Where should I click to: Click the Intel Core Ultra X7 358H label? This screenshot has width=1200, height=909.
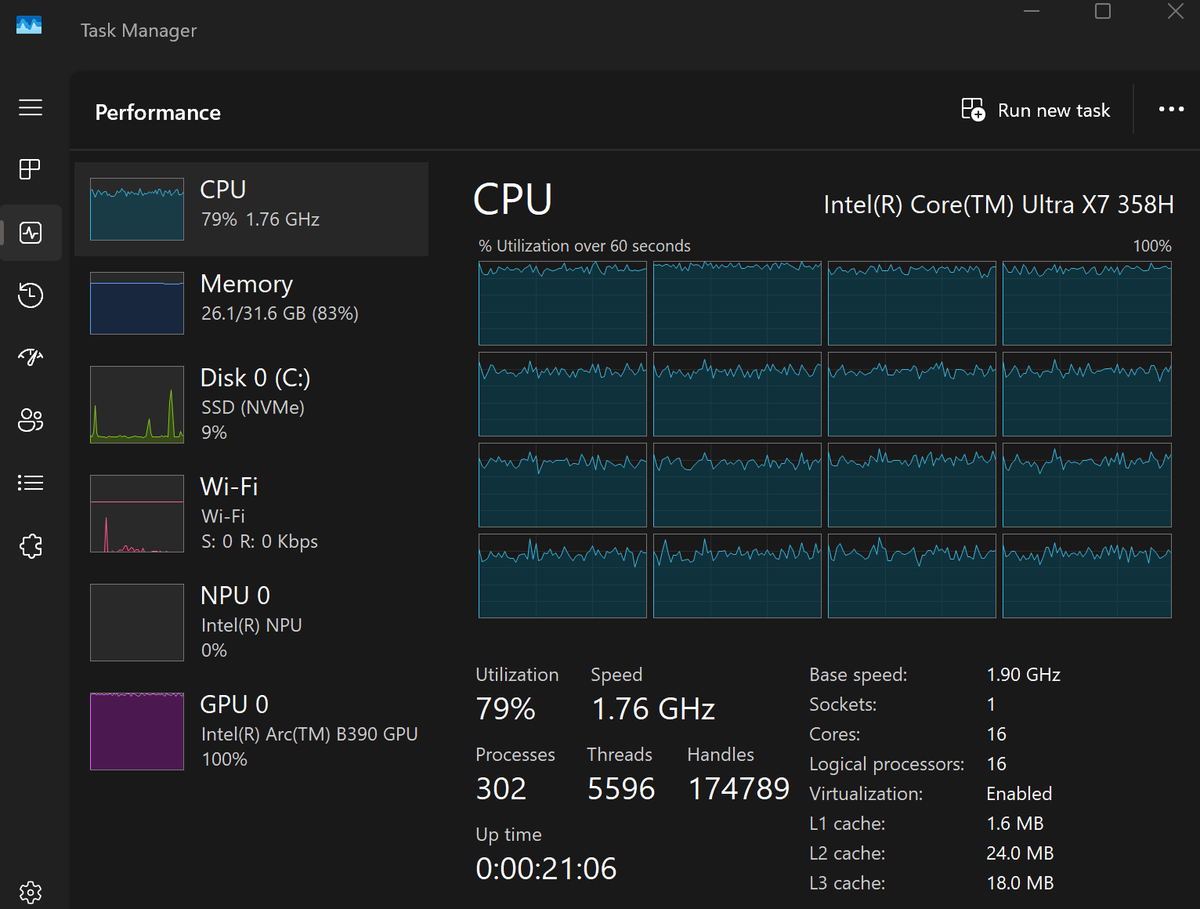click(998, 204)
